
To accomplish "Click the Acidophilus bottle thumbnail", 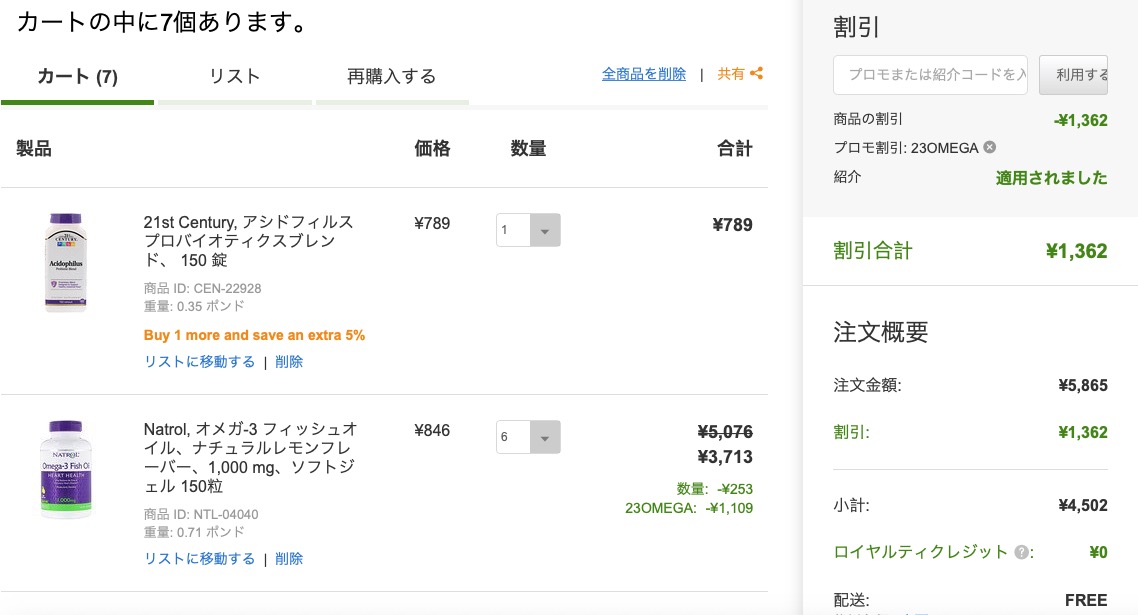I will pos(65,262).
